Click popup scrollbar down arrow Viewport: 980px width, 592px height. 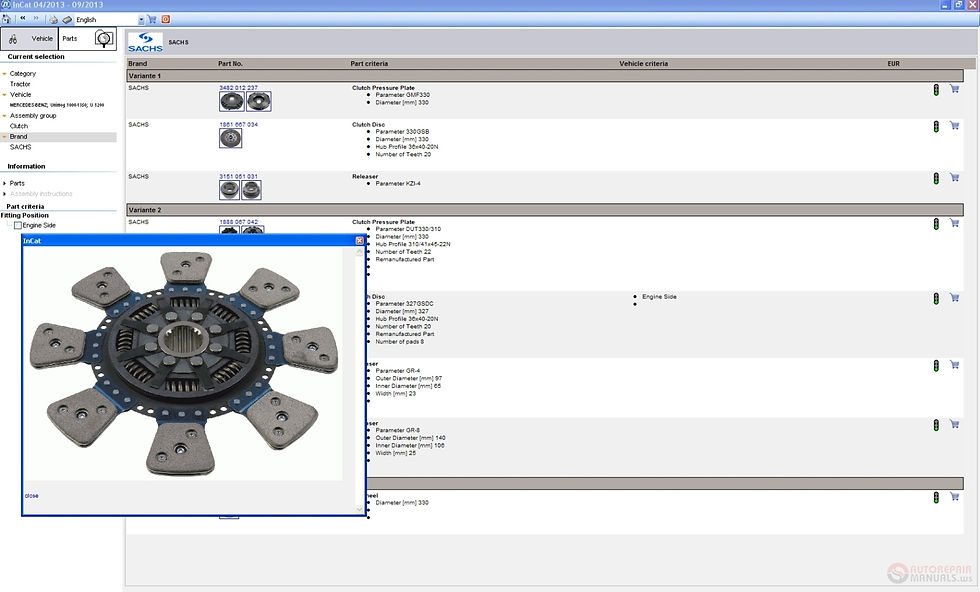pyautogui.click(x=359, y=509)
